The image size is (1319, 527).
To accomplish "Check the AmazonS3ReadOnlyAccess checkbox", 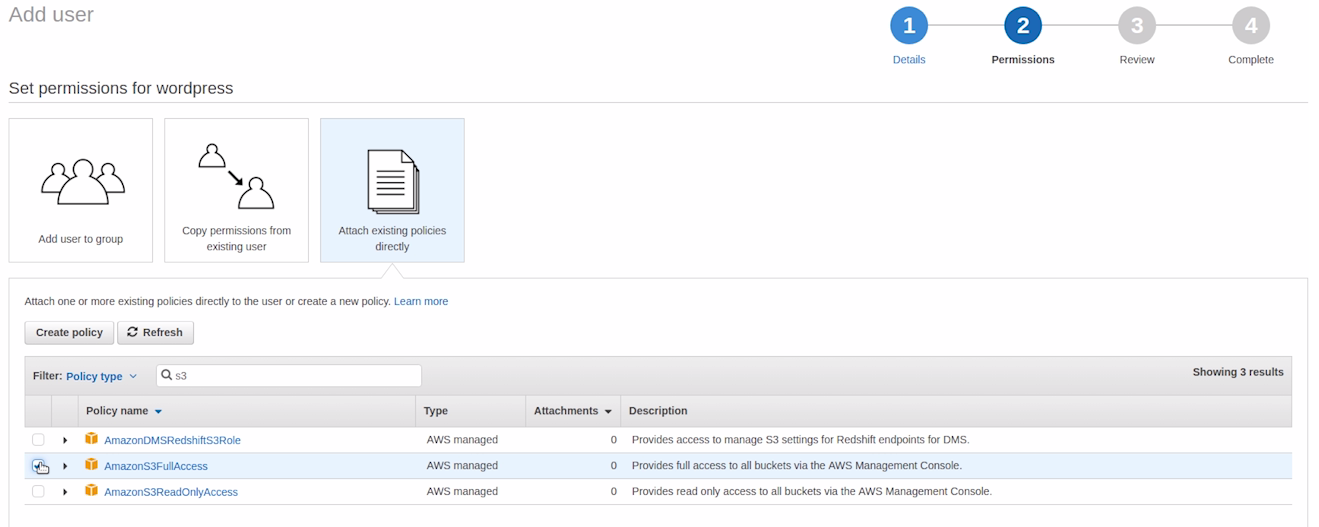I will [38, 491].
